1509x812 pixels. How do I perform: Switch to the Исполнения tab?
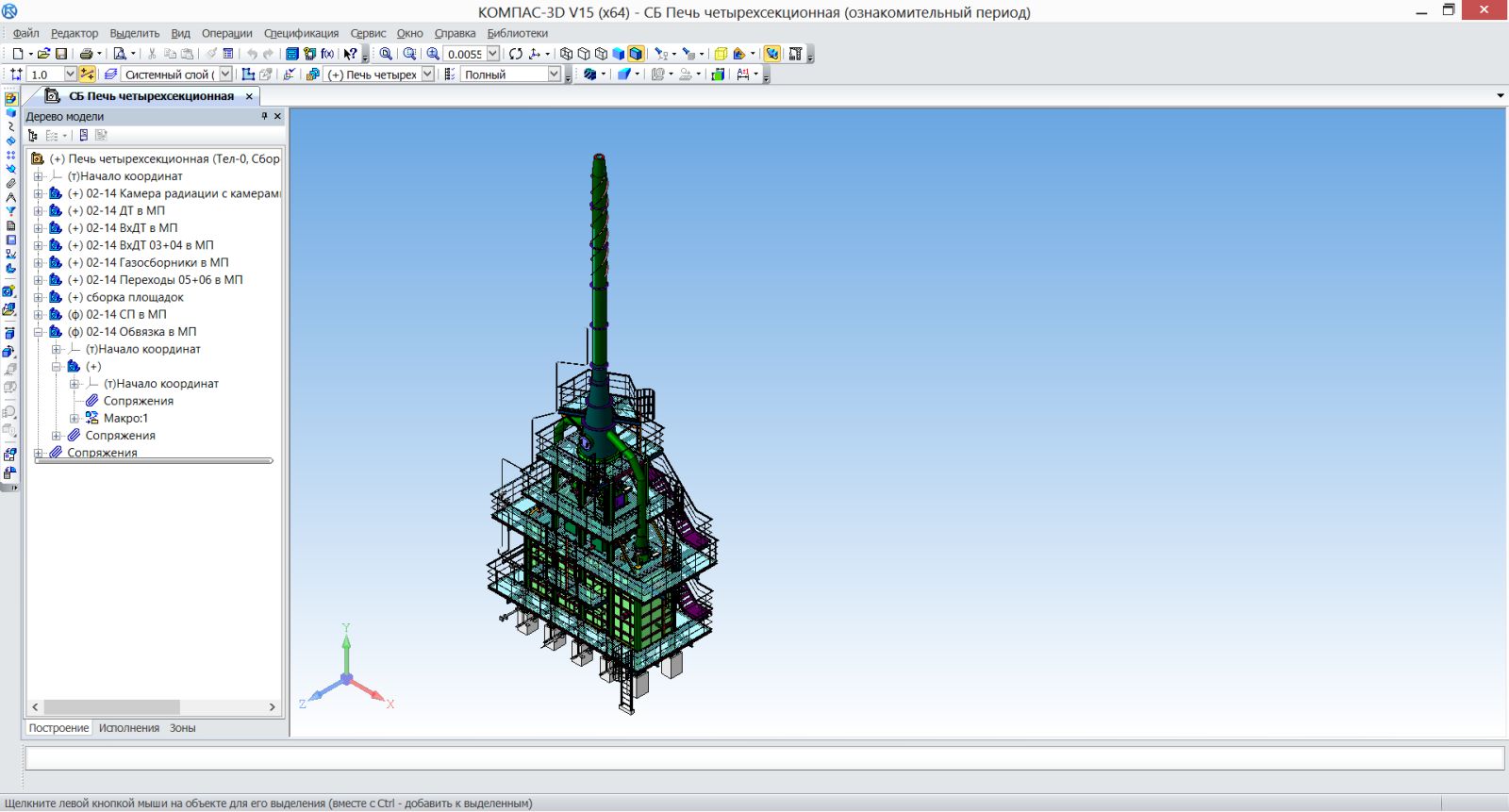pos(129,728)
